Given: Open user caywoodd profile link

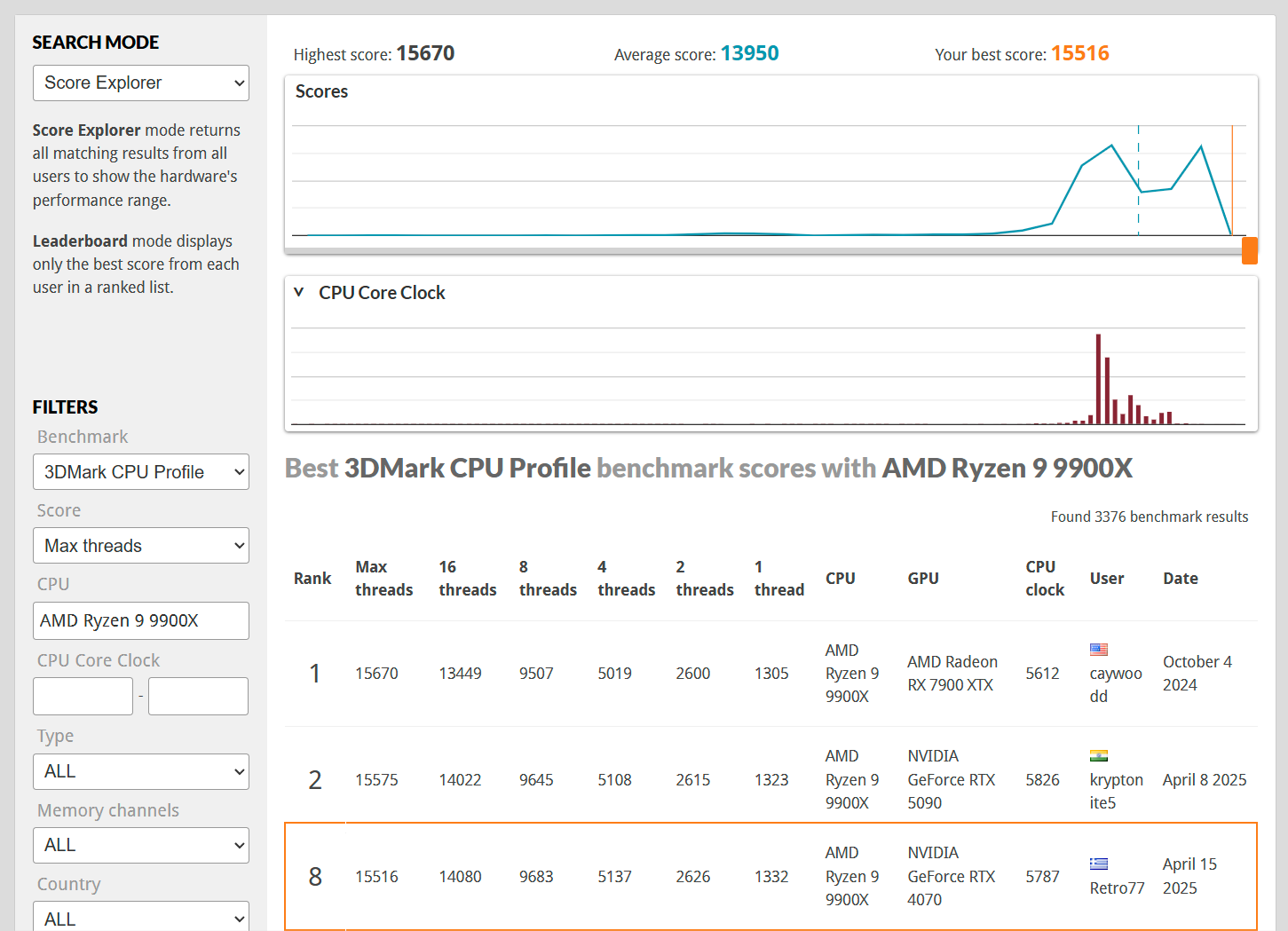Looking at the screenshot, I should 1116,684.
